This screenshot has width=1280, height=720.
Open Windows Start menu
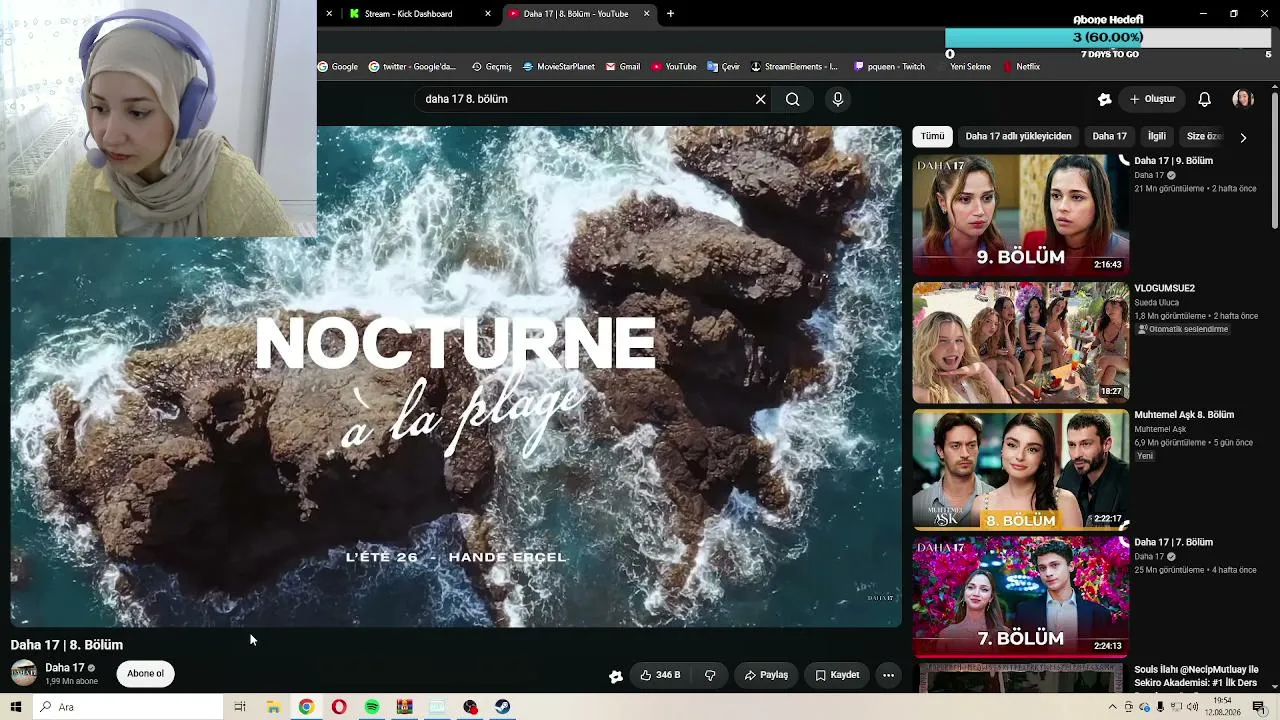[x=16, y=707]
